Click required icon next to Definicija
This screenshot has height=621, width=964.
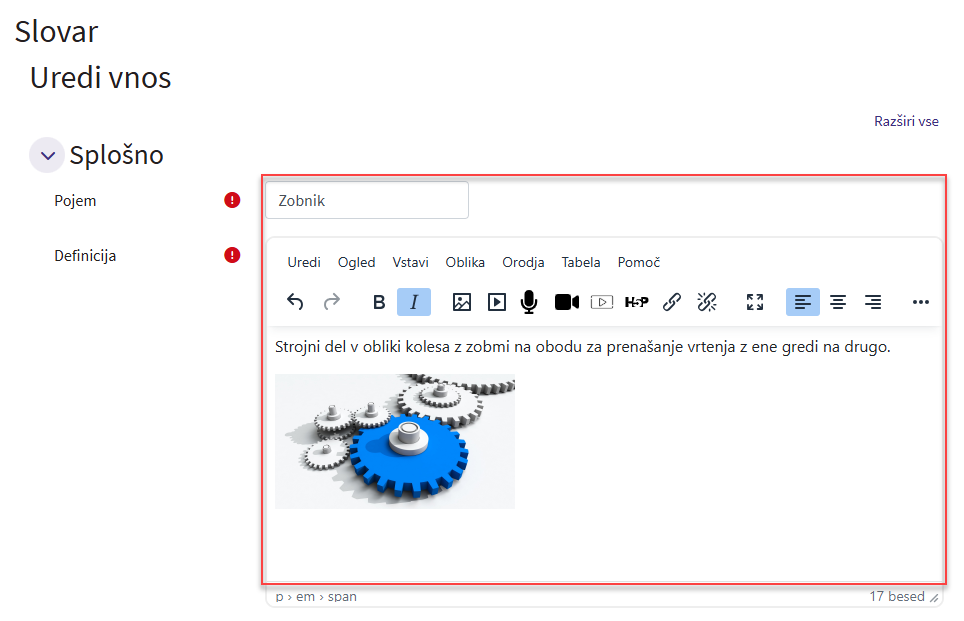232,255
